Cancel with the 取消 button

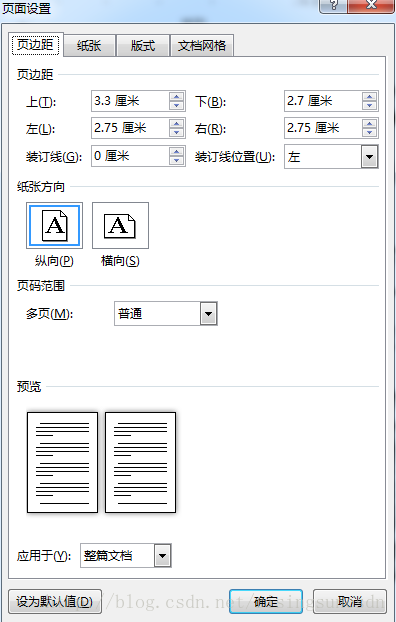coord(350,602)
